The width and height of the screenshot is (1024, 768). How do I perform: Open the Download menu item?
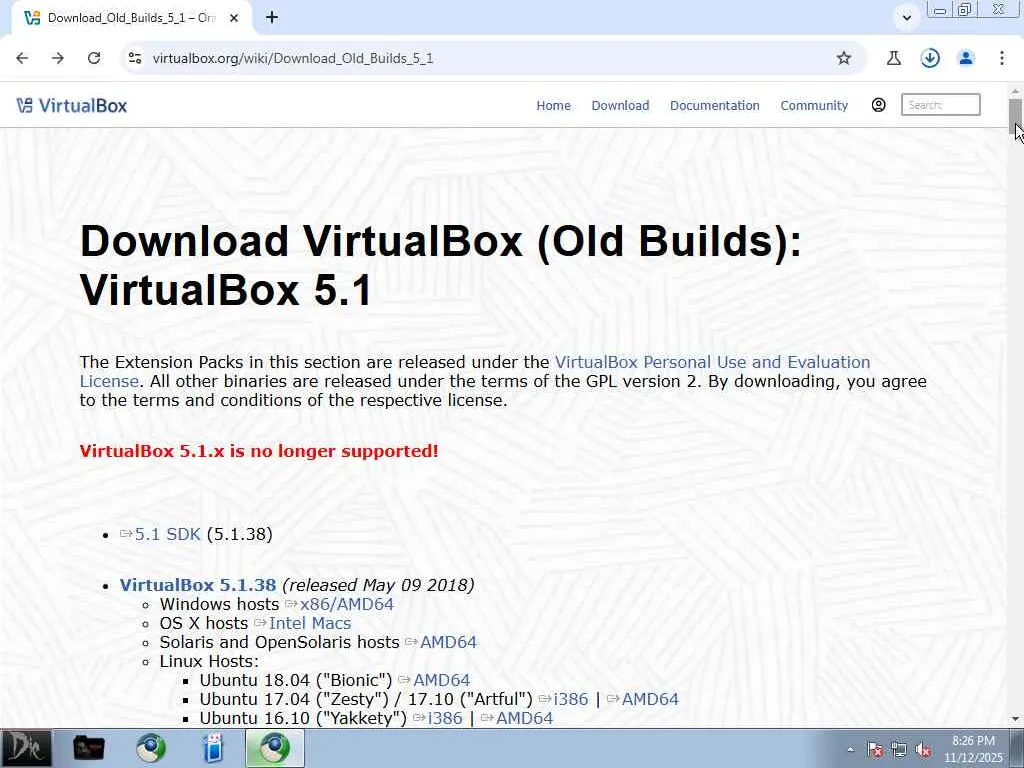[620, 105]
